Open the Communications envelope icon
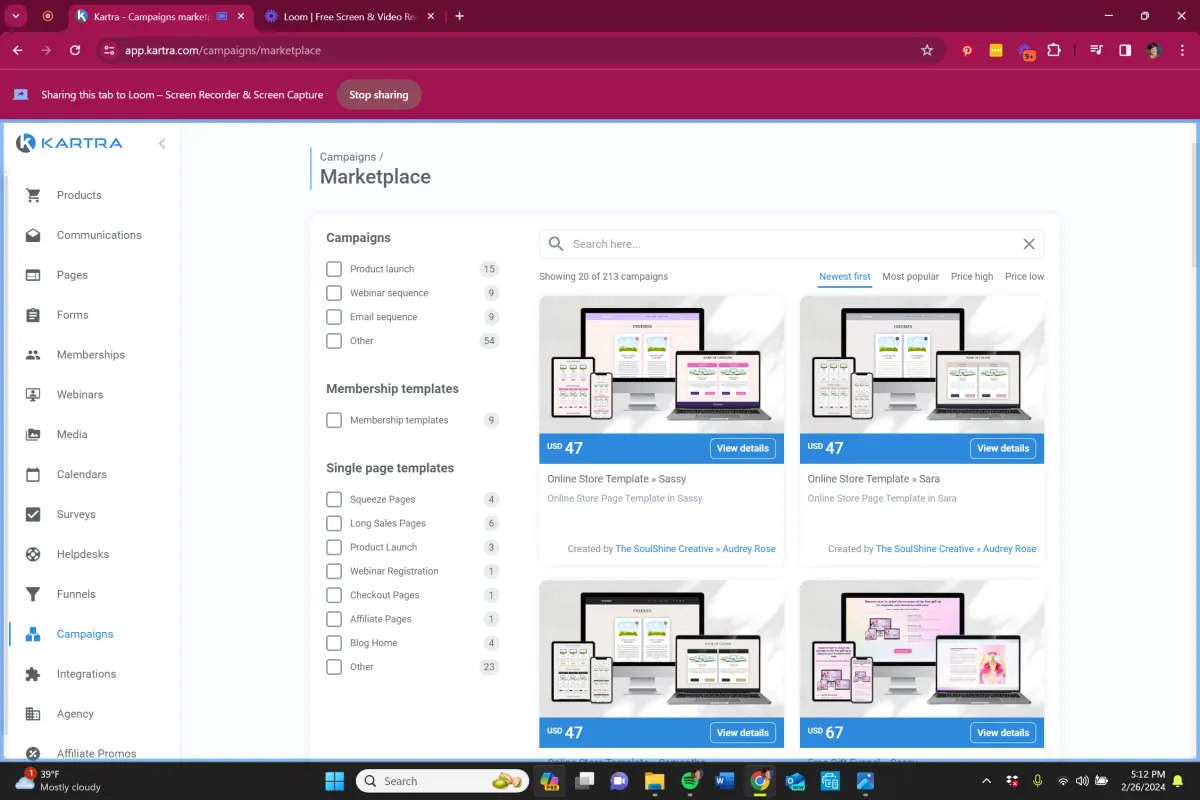Viewport: 1200px width, 800px height. [33, 235]
